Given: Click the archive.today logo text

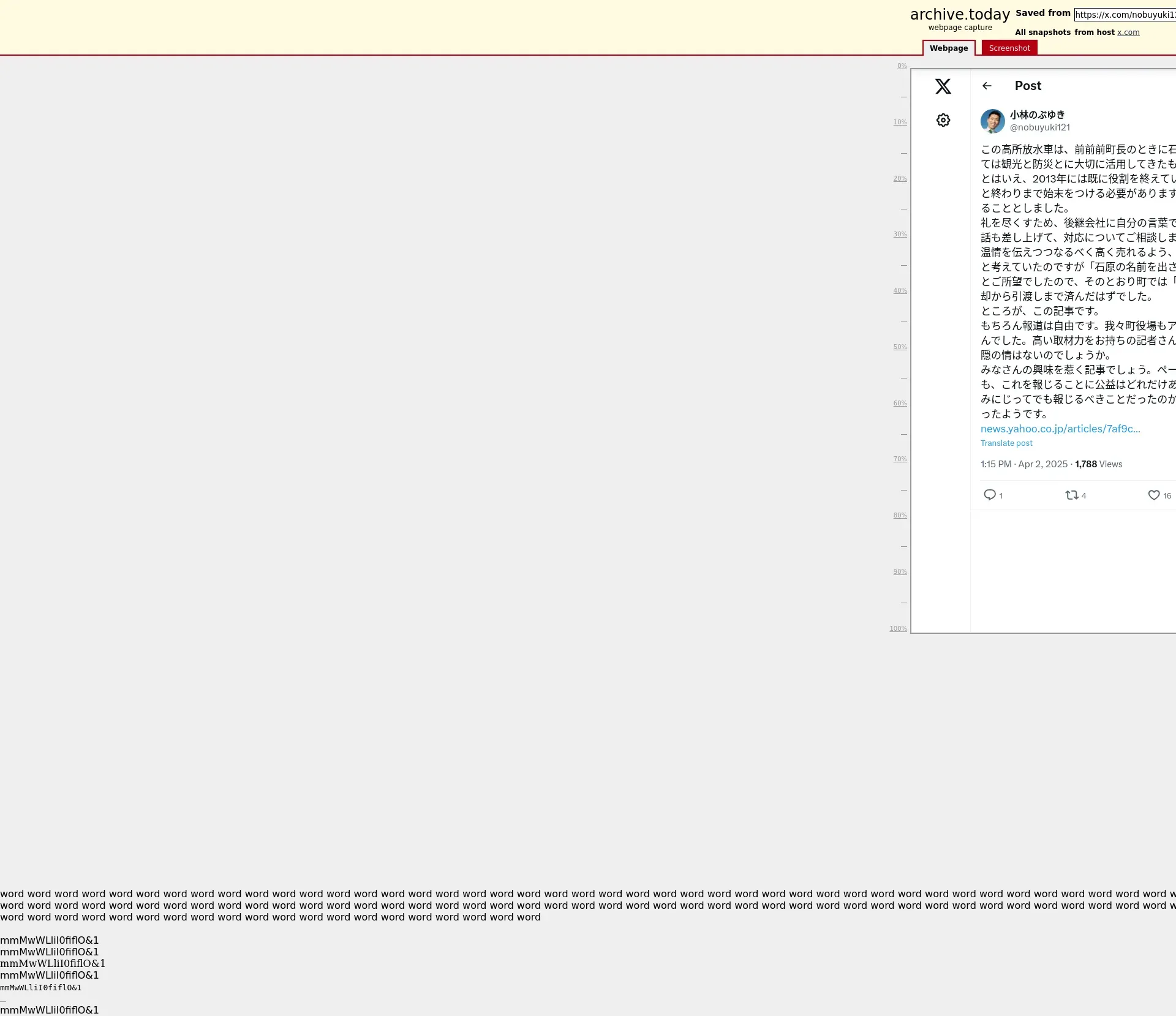Looking at the screenshot, I should [x=959, y=15].
